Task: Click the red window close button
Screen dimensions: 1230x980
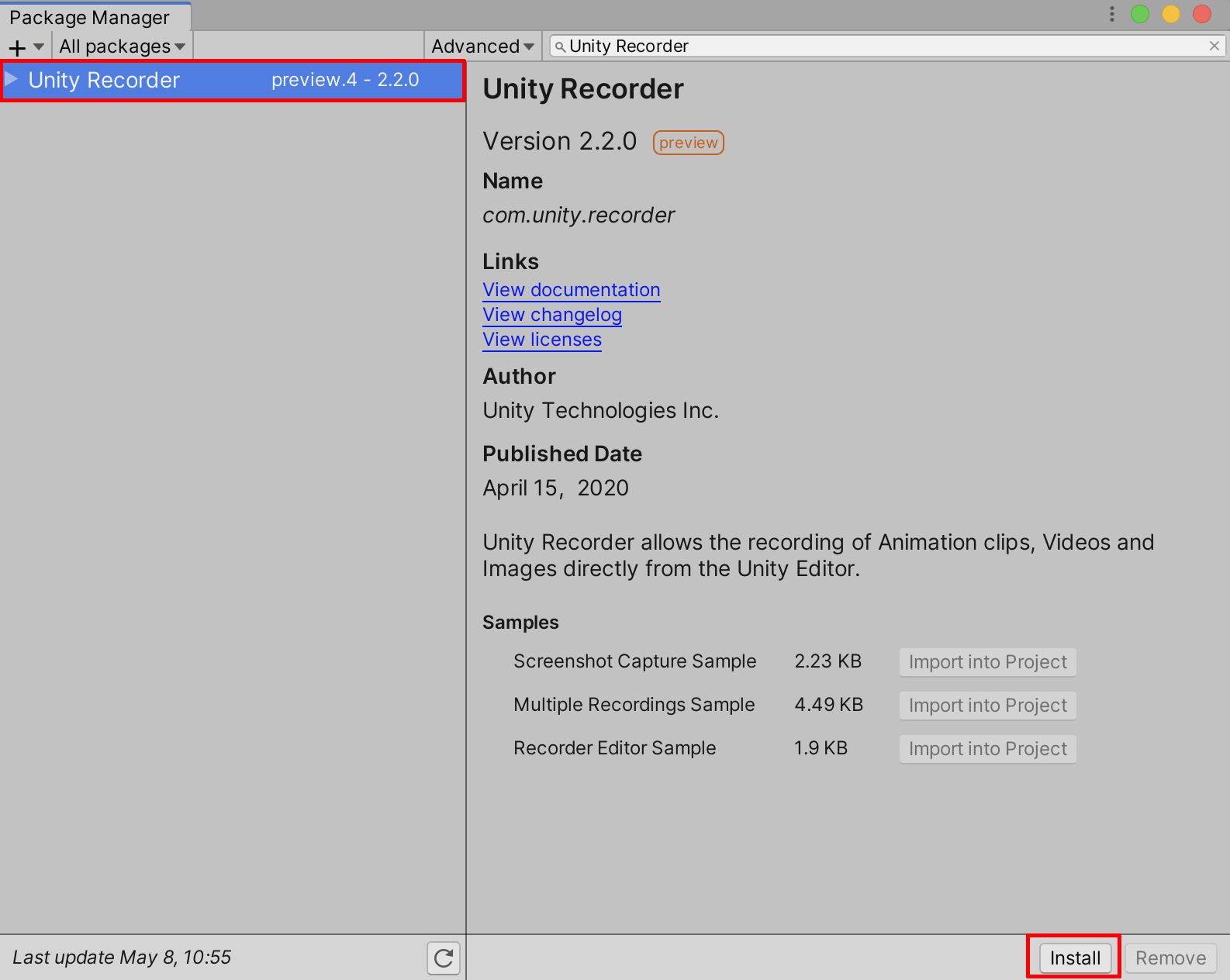Action: pos(1202,14)
